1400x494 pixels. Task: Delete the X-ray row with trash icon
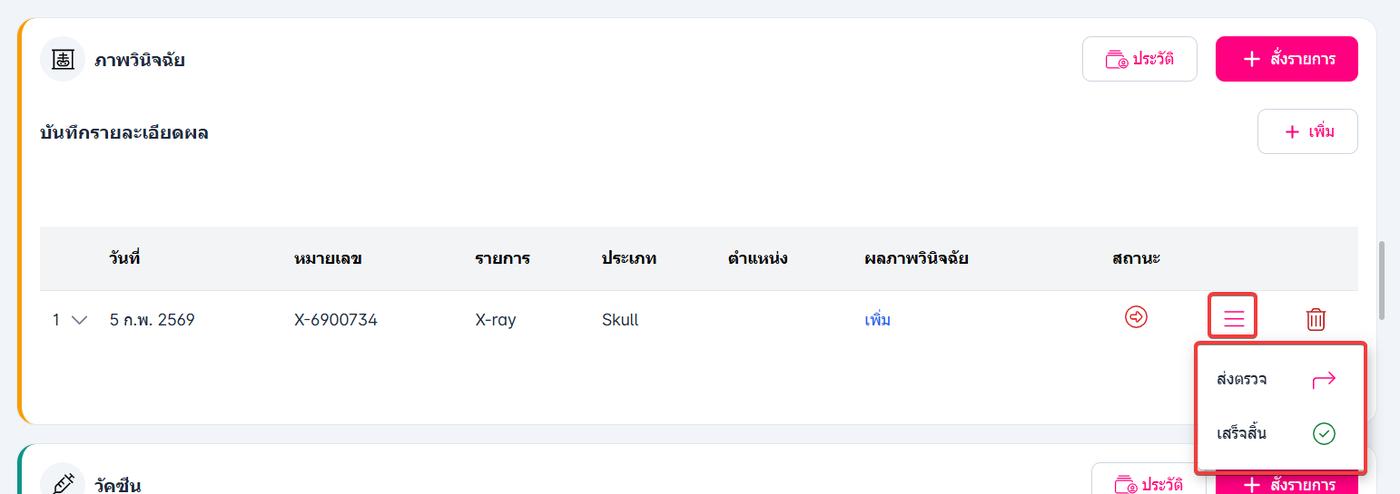pyautogui.click(x=1316, y=319)
